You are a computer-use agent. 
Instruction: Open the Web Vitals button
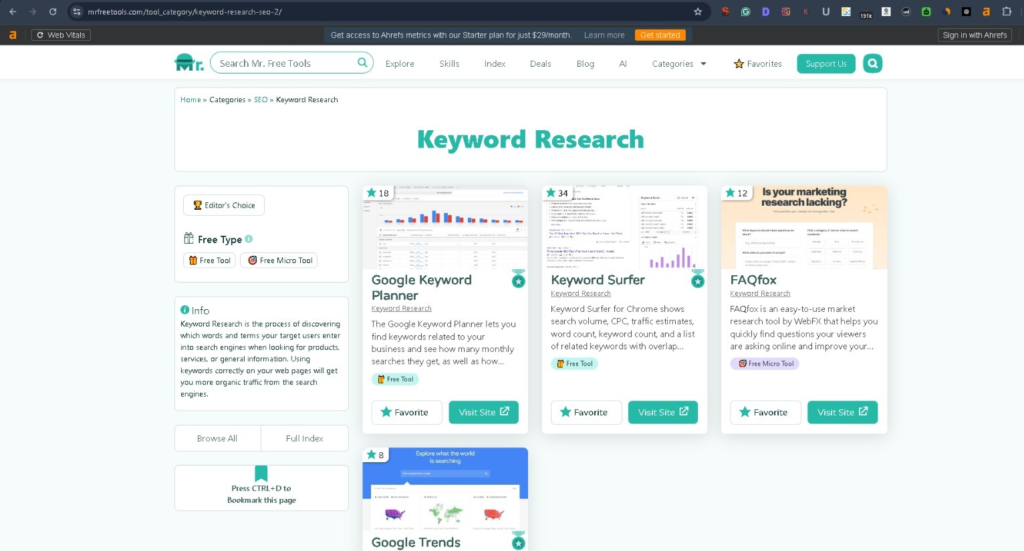61,35
